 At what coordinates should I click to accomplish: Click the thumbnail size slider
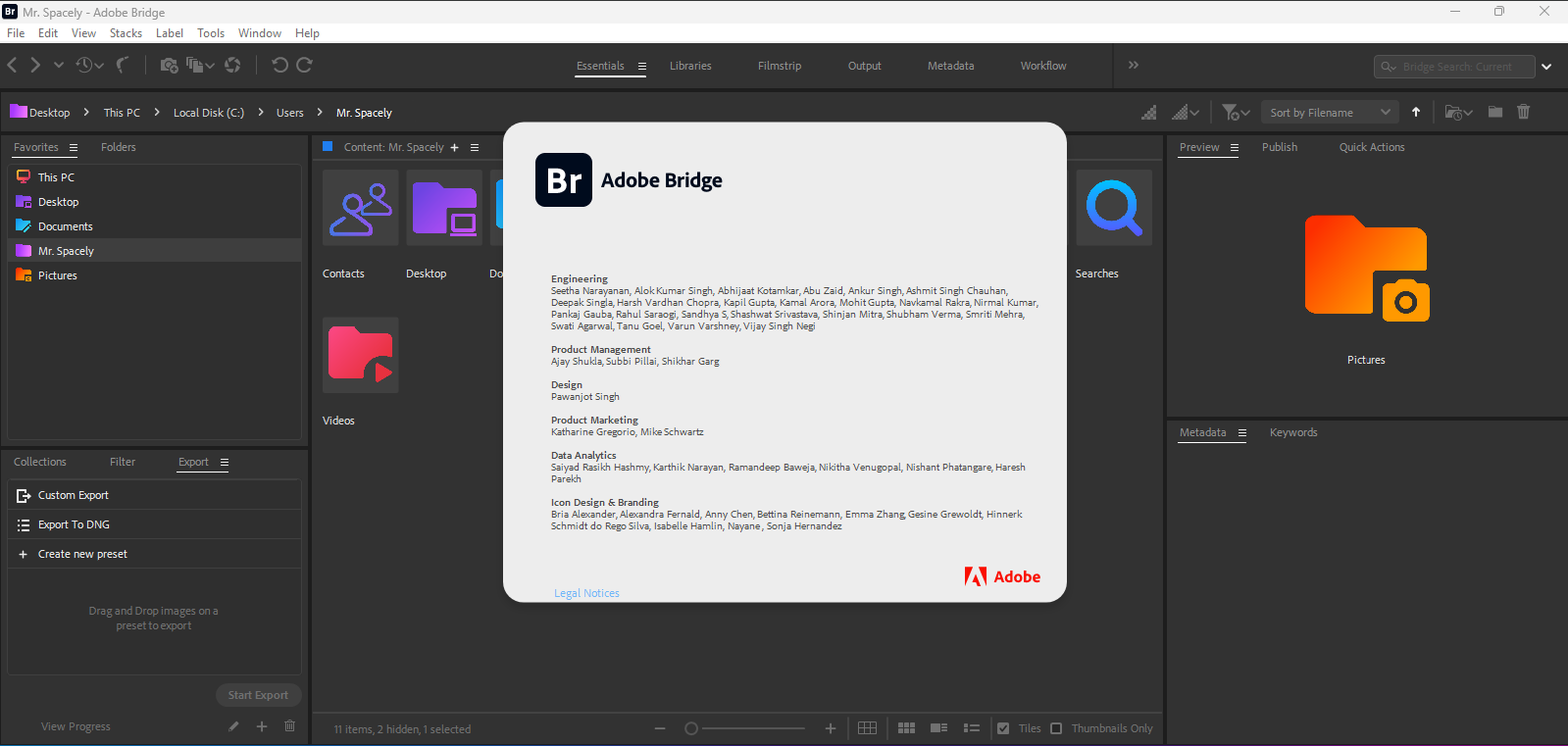click(745, 728)
